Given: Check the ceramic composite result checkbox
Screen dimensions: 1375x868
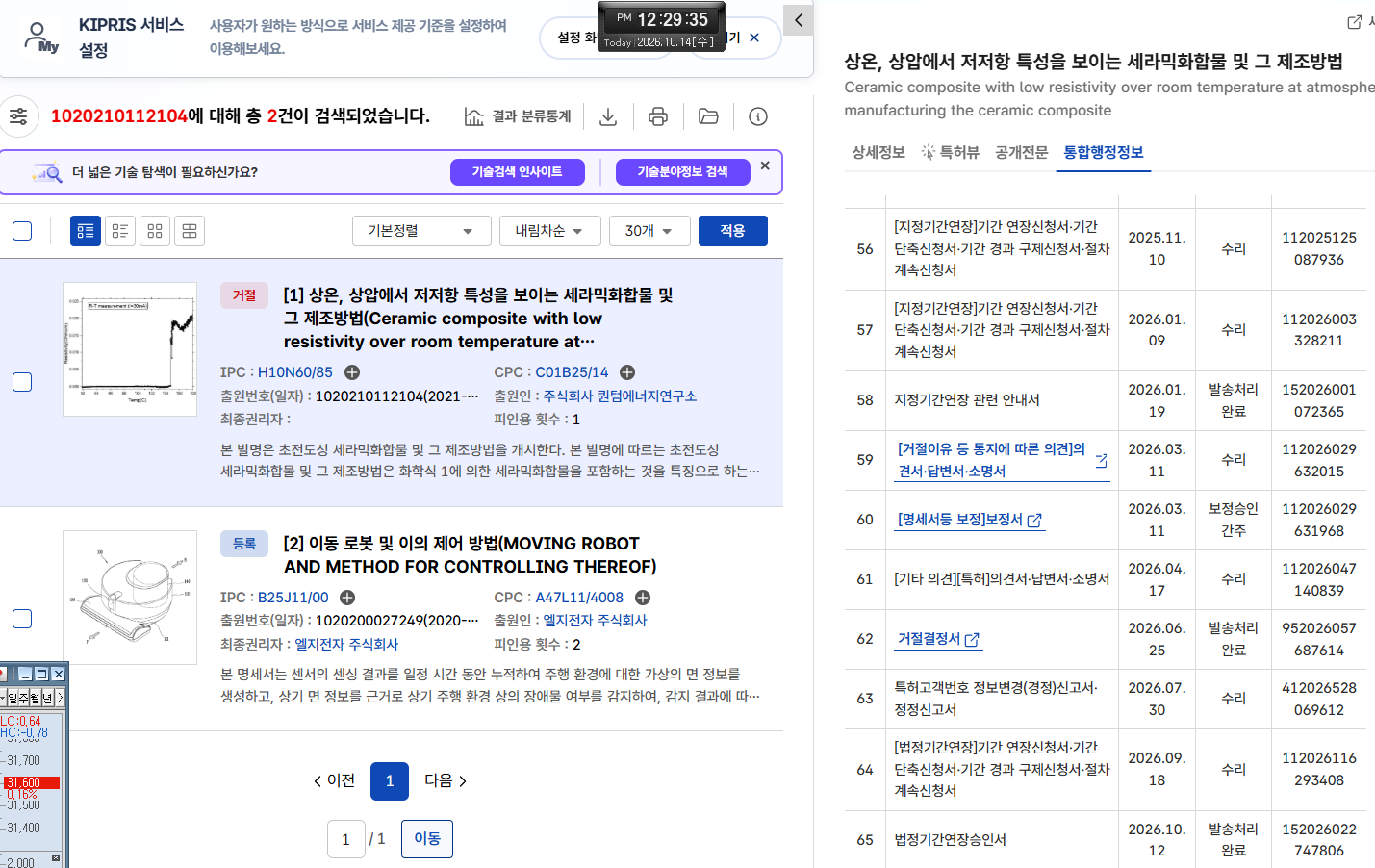Looking at the screenshot, I should (22, 382).
